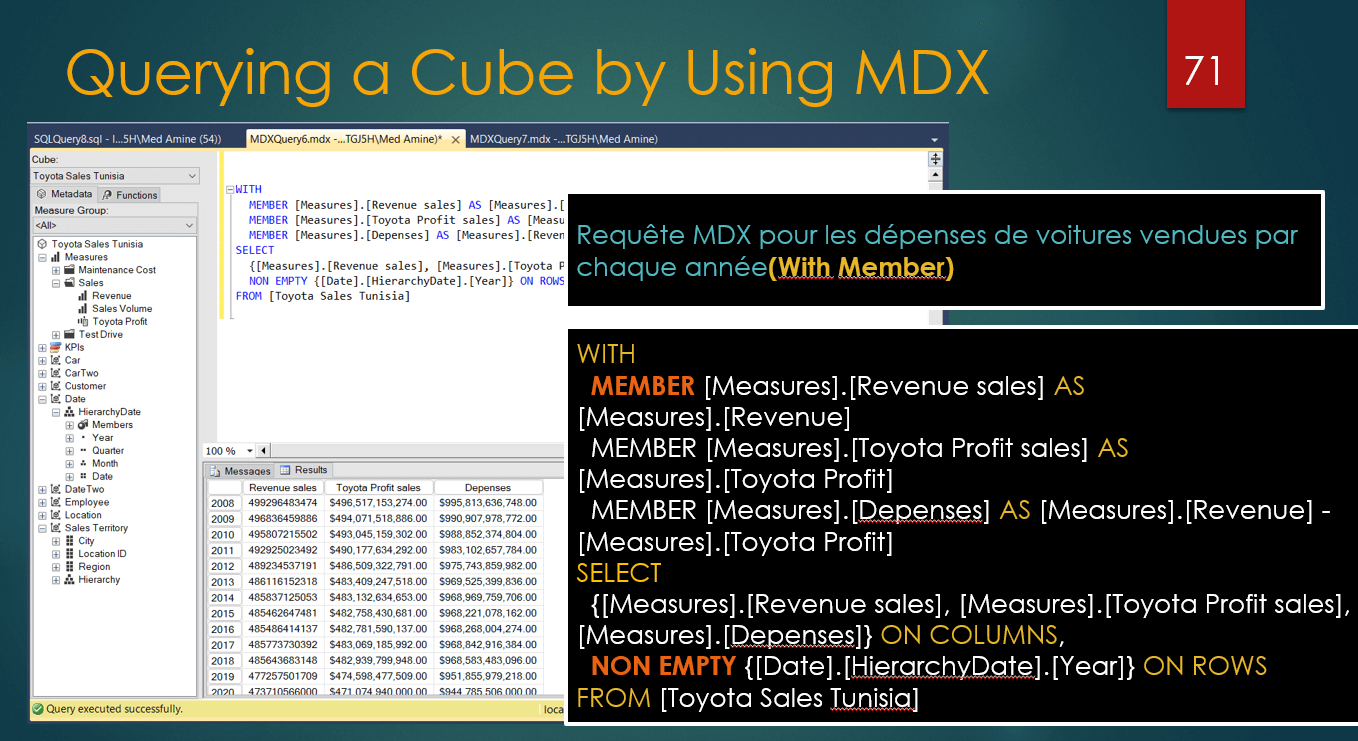1358x741 pixels.
Task: Open the Functions tab
Action: 130,195
